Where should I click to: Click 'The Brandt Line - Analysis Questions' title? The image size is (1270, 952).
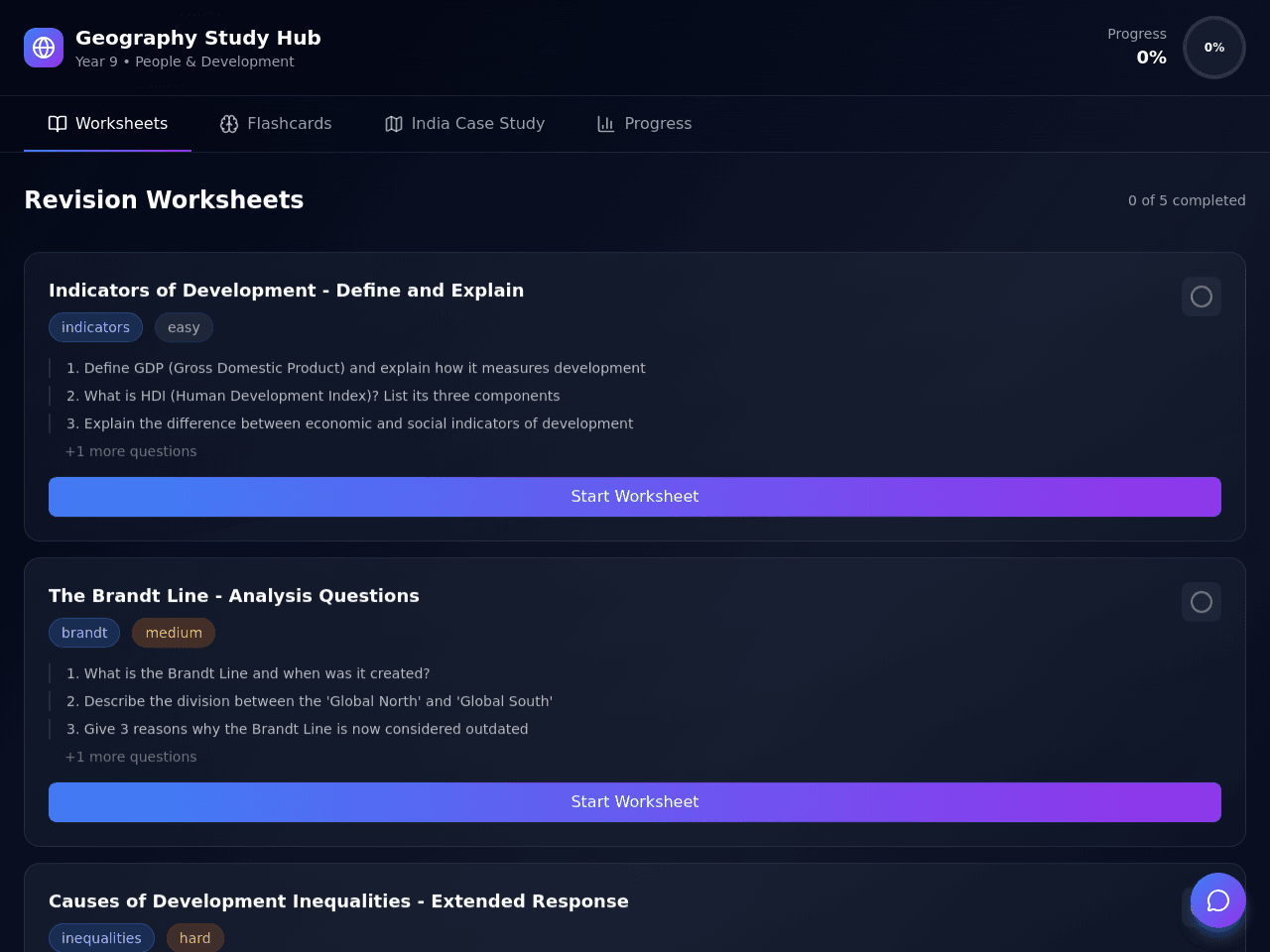tap(234, 596)
